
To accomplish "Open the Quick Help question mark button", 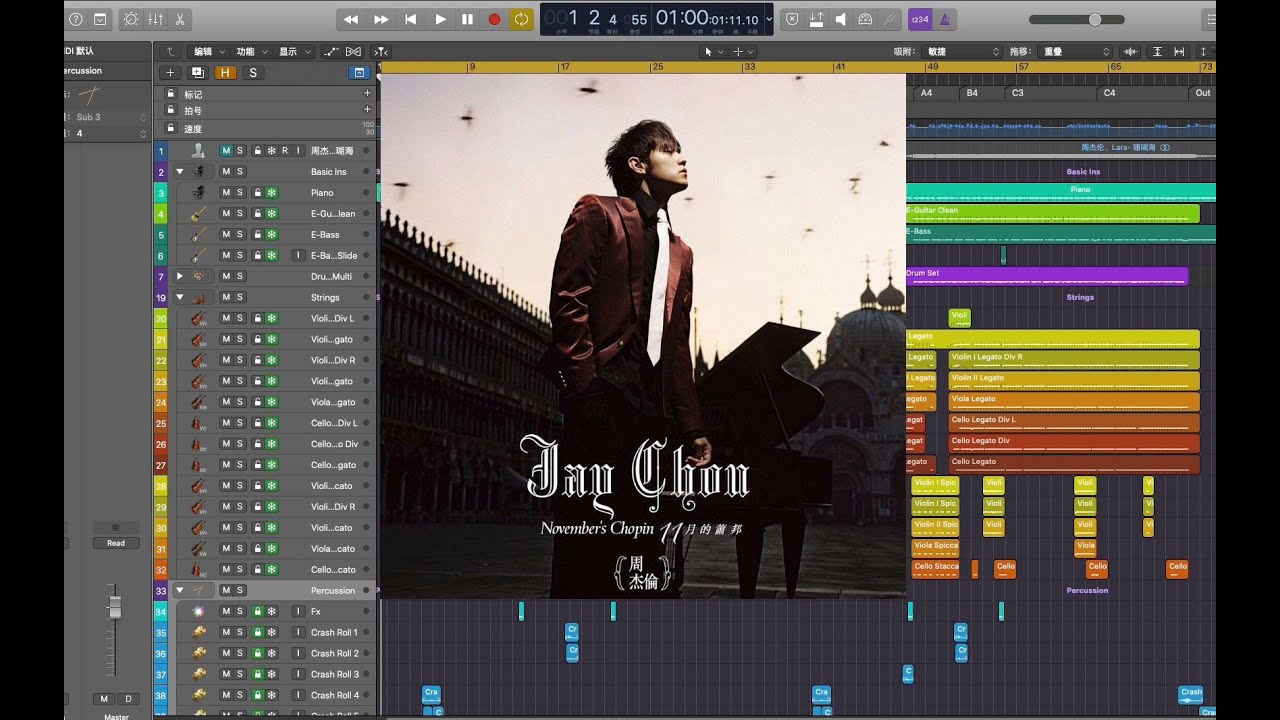I will click(x=75, y=19).
